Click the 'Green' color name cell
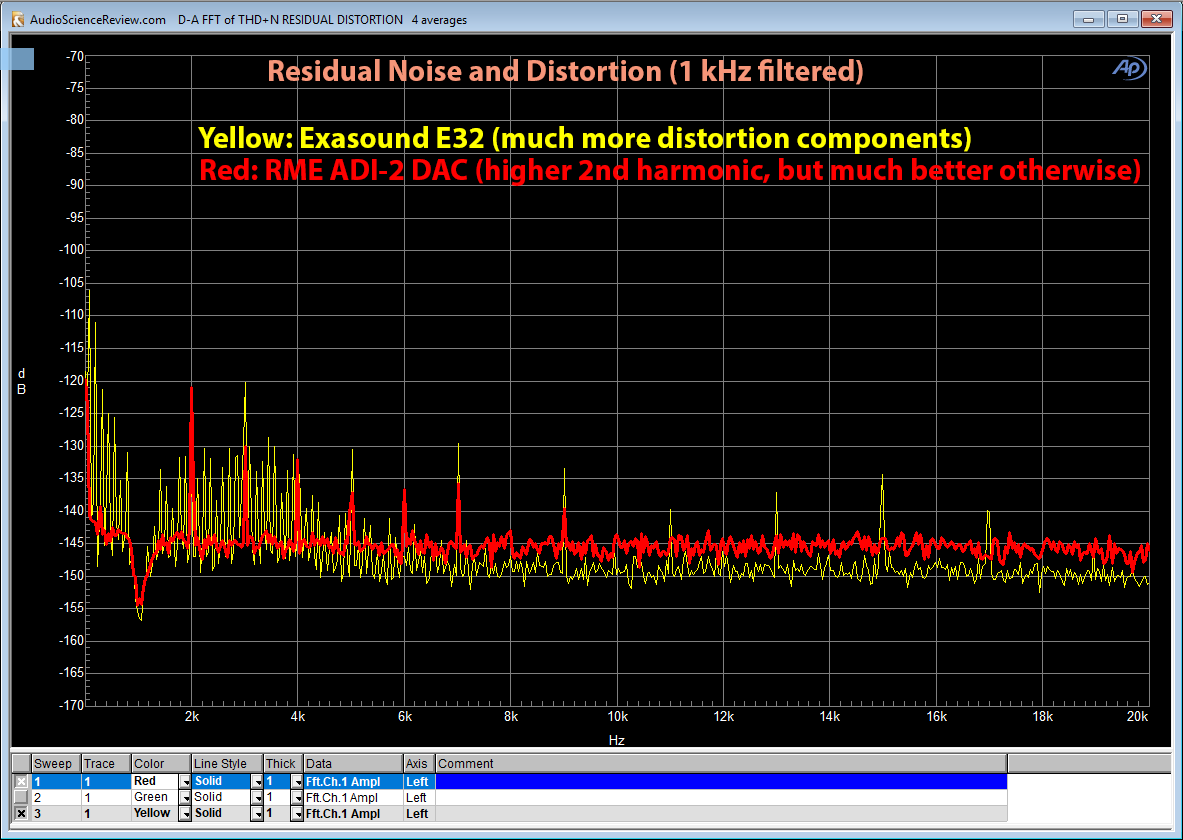Screen dimensions: 1183x840 pyautogui.click(x=155, y=798)
